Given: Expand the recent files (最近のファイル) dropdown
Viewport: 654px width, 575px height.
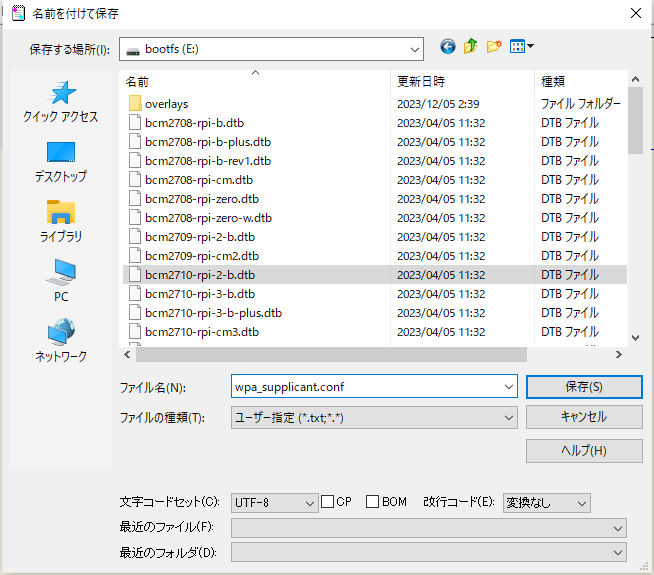Looking at the screenshot, I should 429,528.
